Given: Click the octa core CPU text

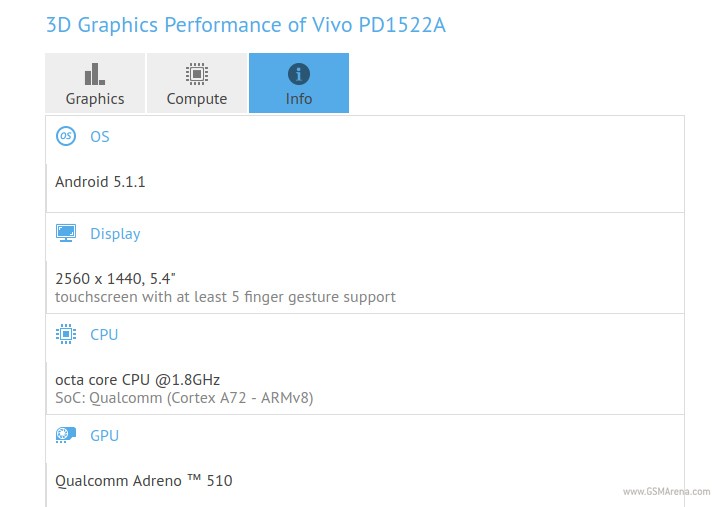Looking at the screenshot, I should [137, 379].
